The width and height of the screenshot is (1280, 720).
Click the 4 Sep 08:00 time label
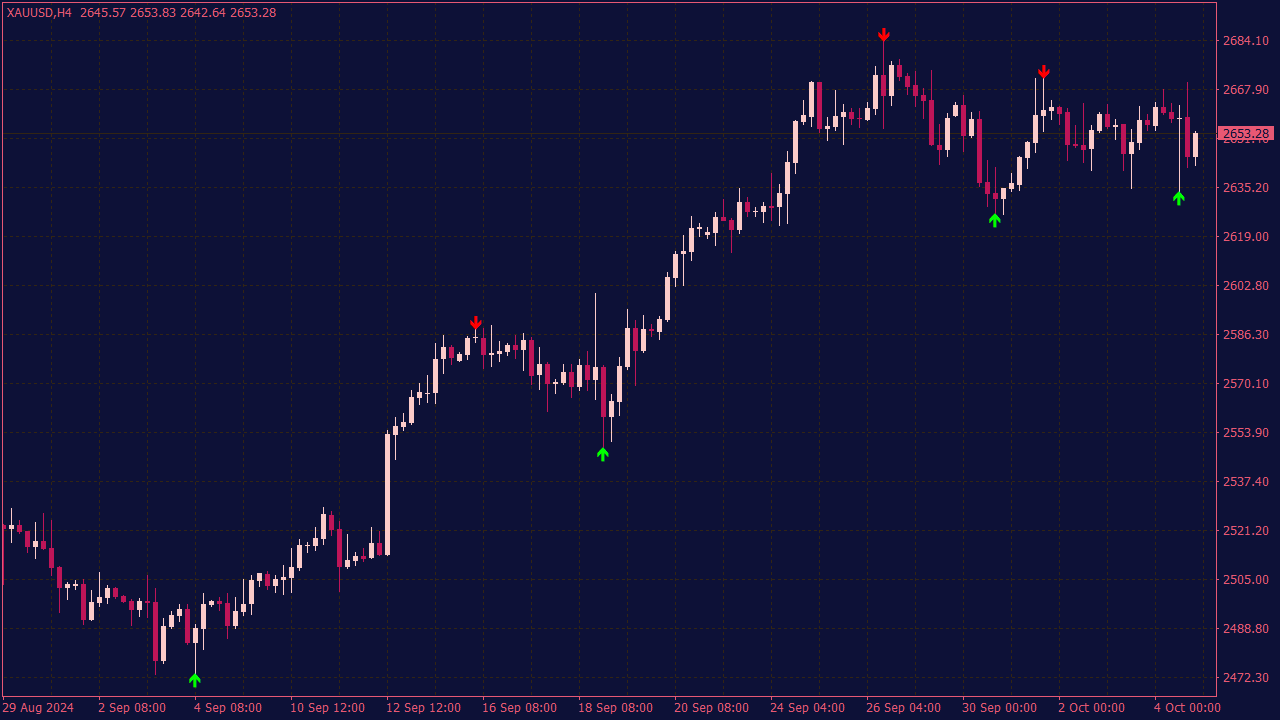coord(228,708)
